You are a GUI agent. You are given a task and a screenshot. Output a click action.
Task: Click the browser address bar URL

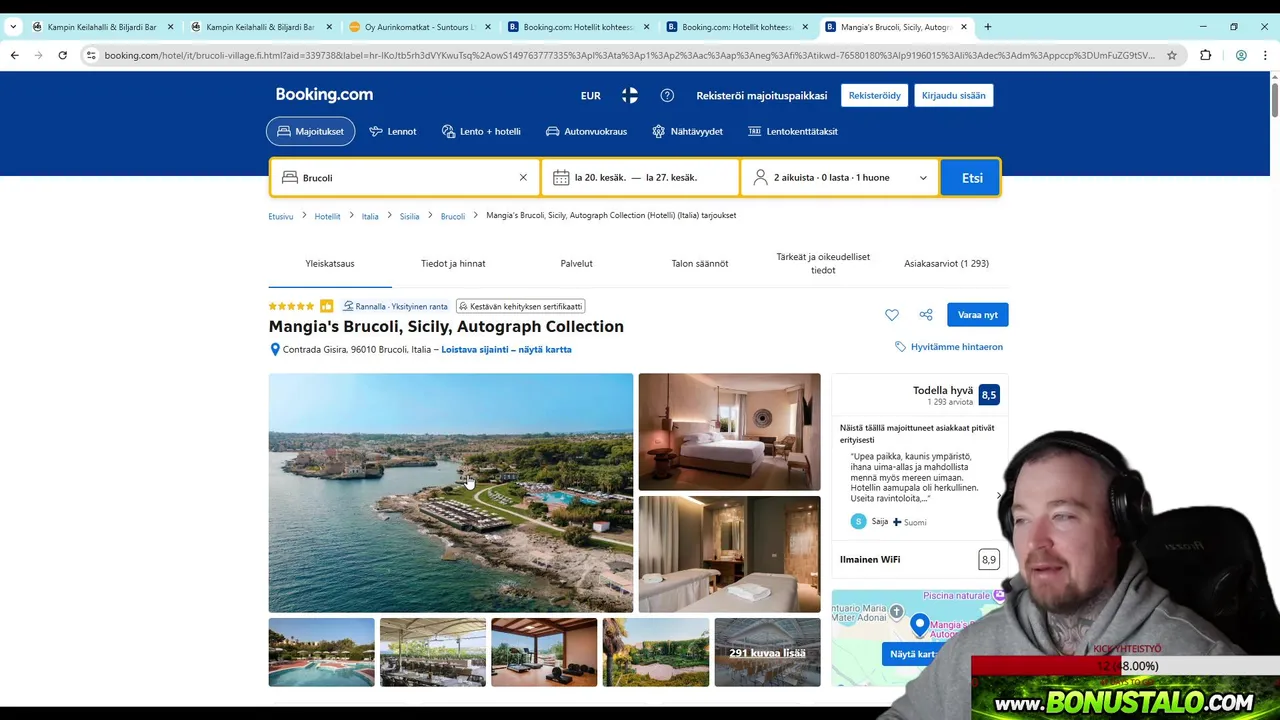click(630, 55)
